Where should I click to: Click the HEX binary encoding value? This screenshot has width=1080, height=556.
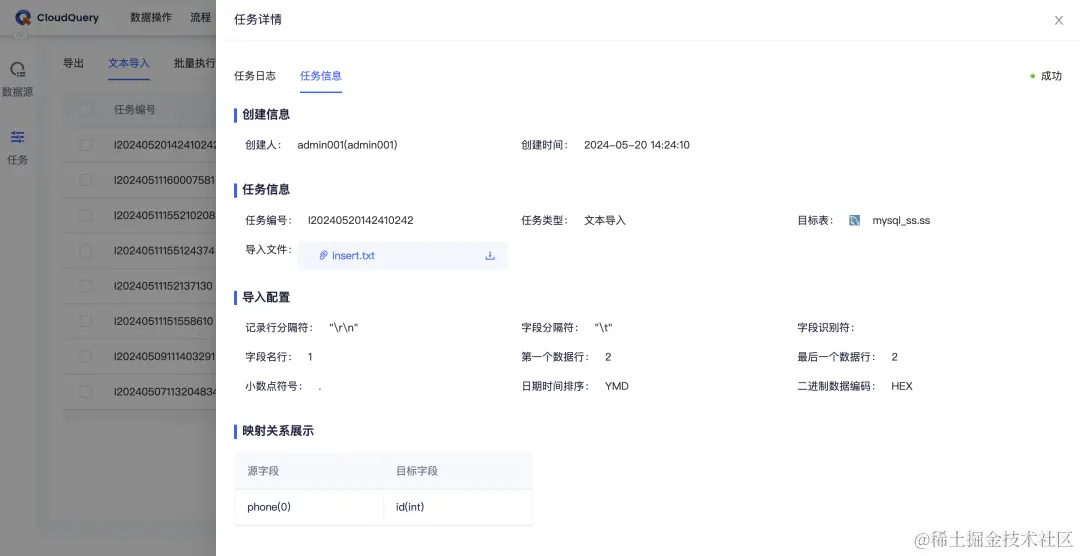pyautogui.click(x=902, y=386)
